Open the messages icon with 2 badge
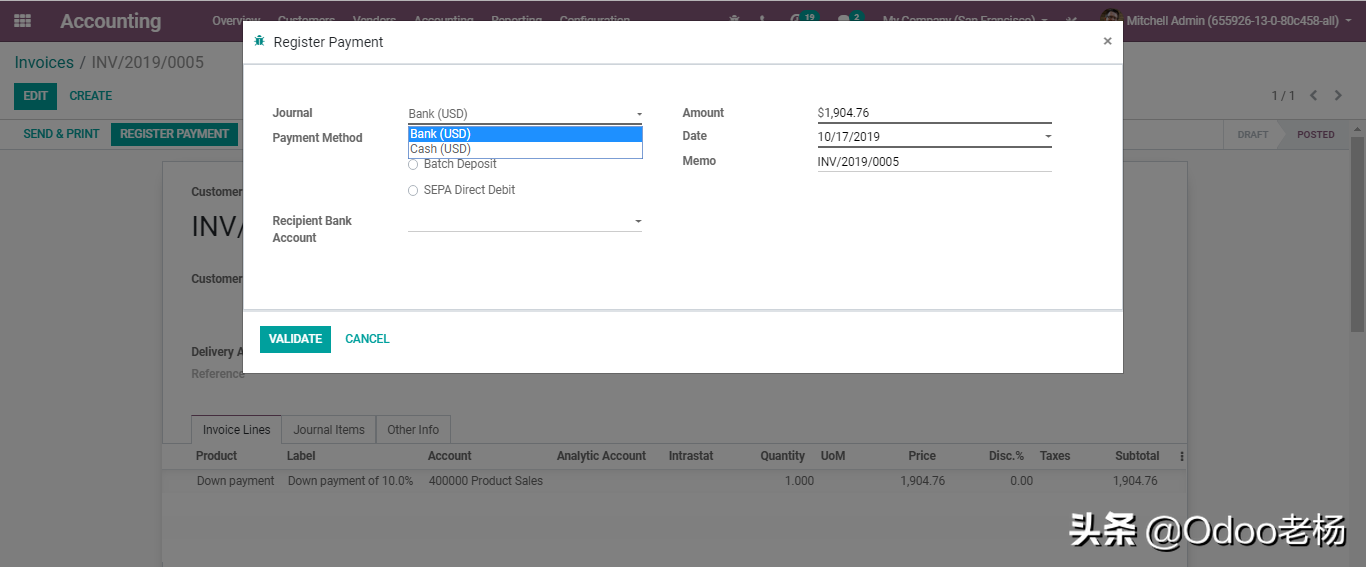 (x=845, y=19)
